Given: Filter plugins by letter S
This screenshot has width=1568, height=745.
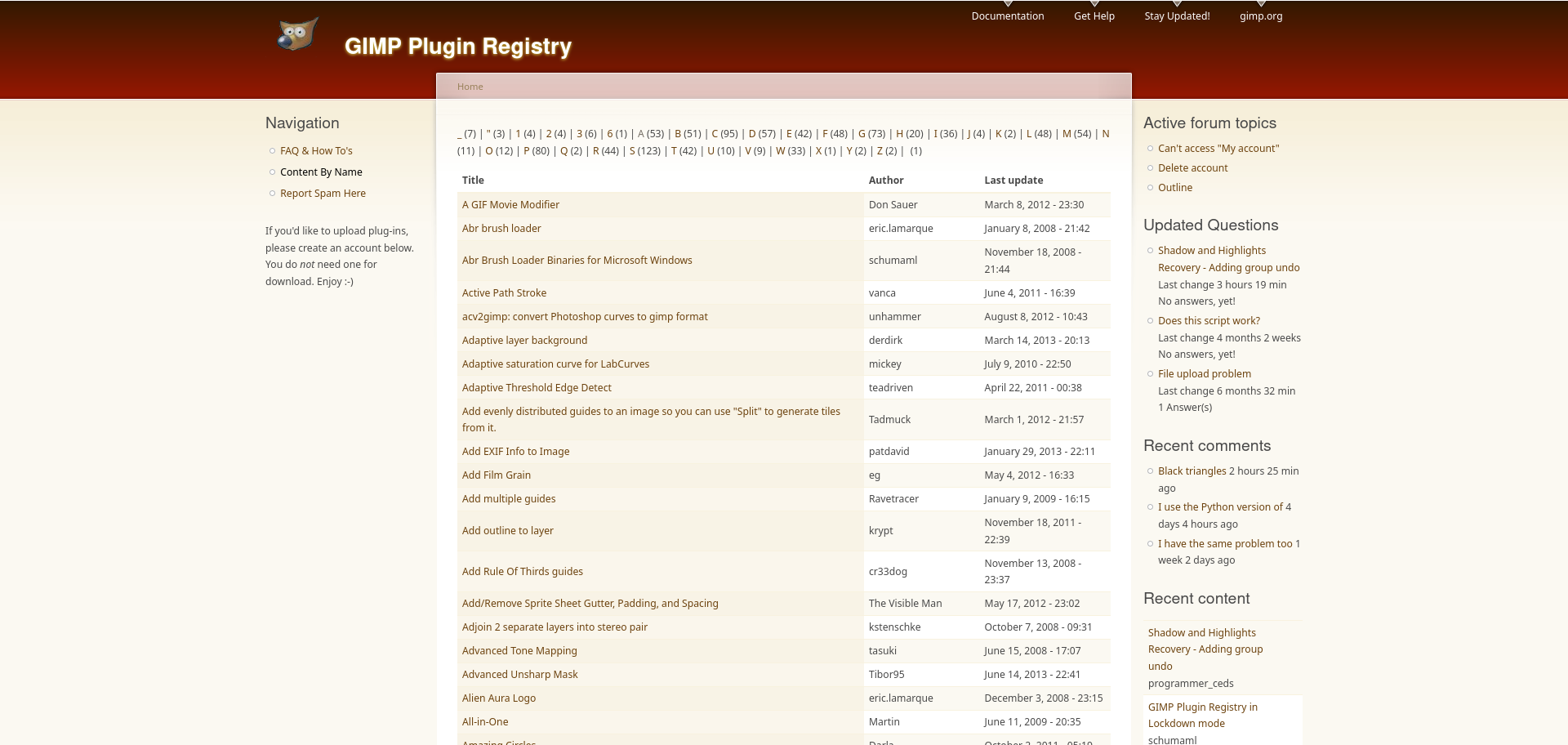Looking at the screenshot, I should 632,151.
